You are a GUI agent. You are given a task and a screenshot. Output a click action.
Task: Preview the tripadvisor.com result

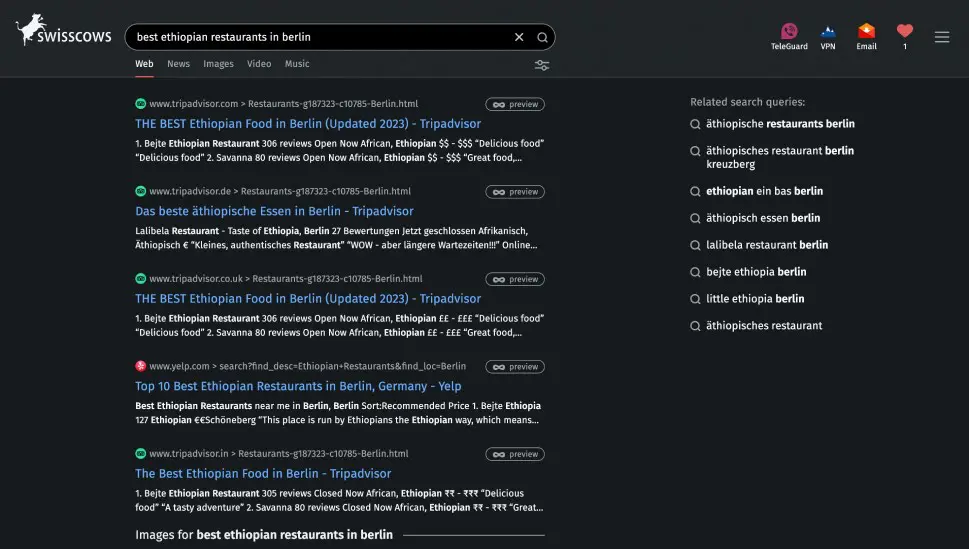click(x=515, y=104)
